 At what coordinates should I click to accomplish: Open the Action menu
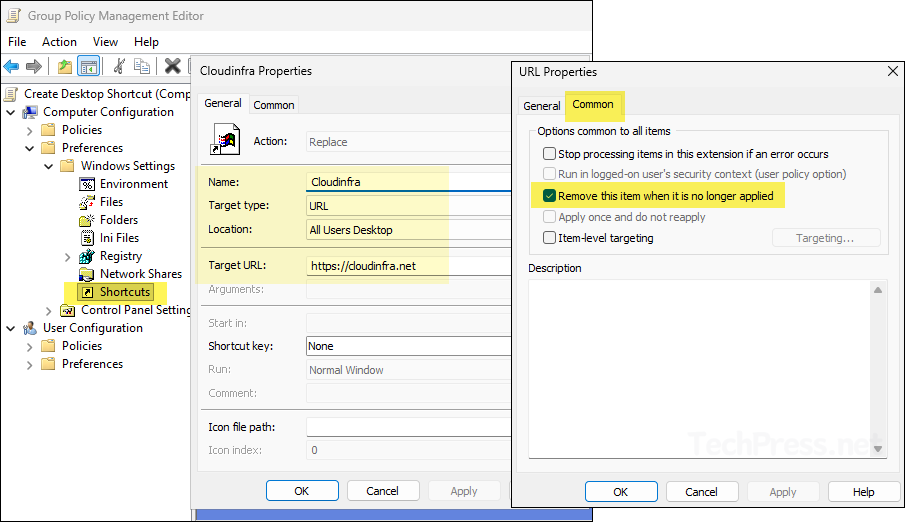pyautogui.click(x=59, y=42)
